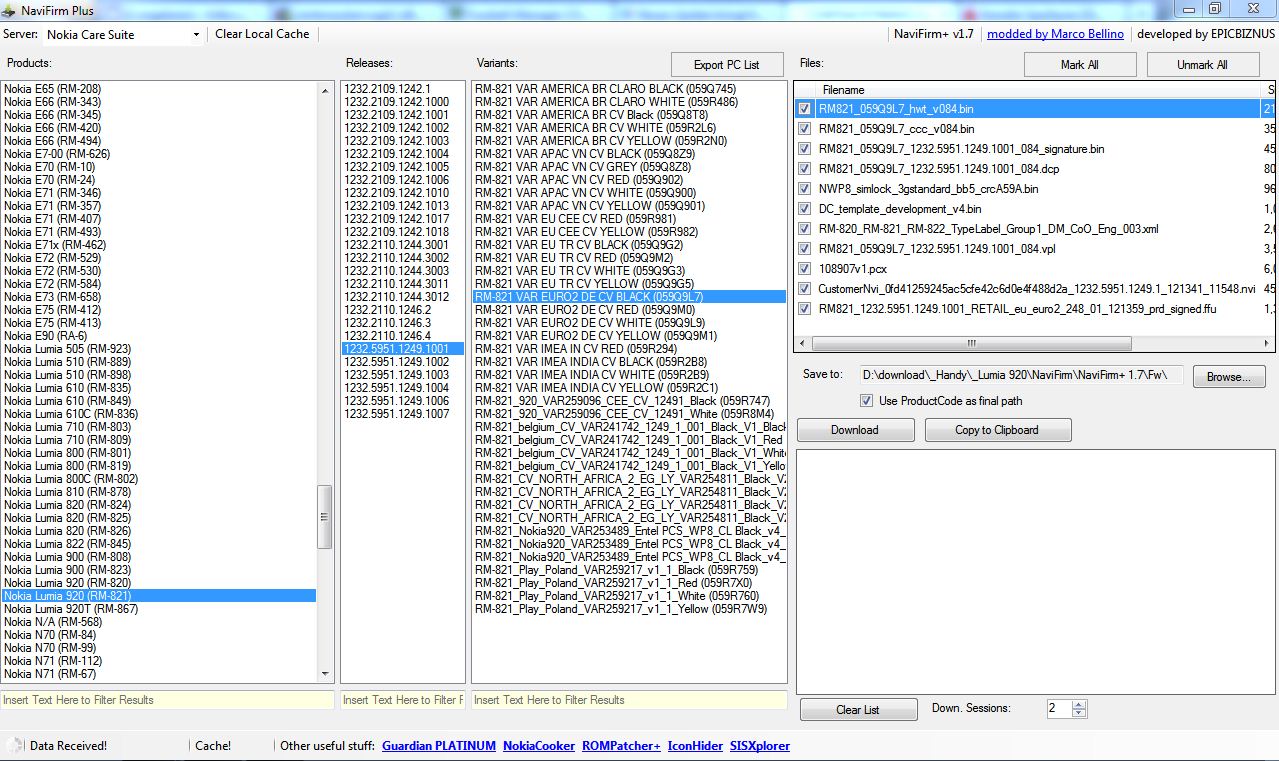Click the Clear Local Cache button
Image resolution: width=1279 pixels, height=761 pixels.
coord(262,34)
